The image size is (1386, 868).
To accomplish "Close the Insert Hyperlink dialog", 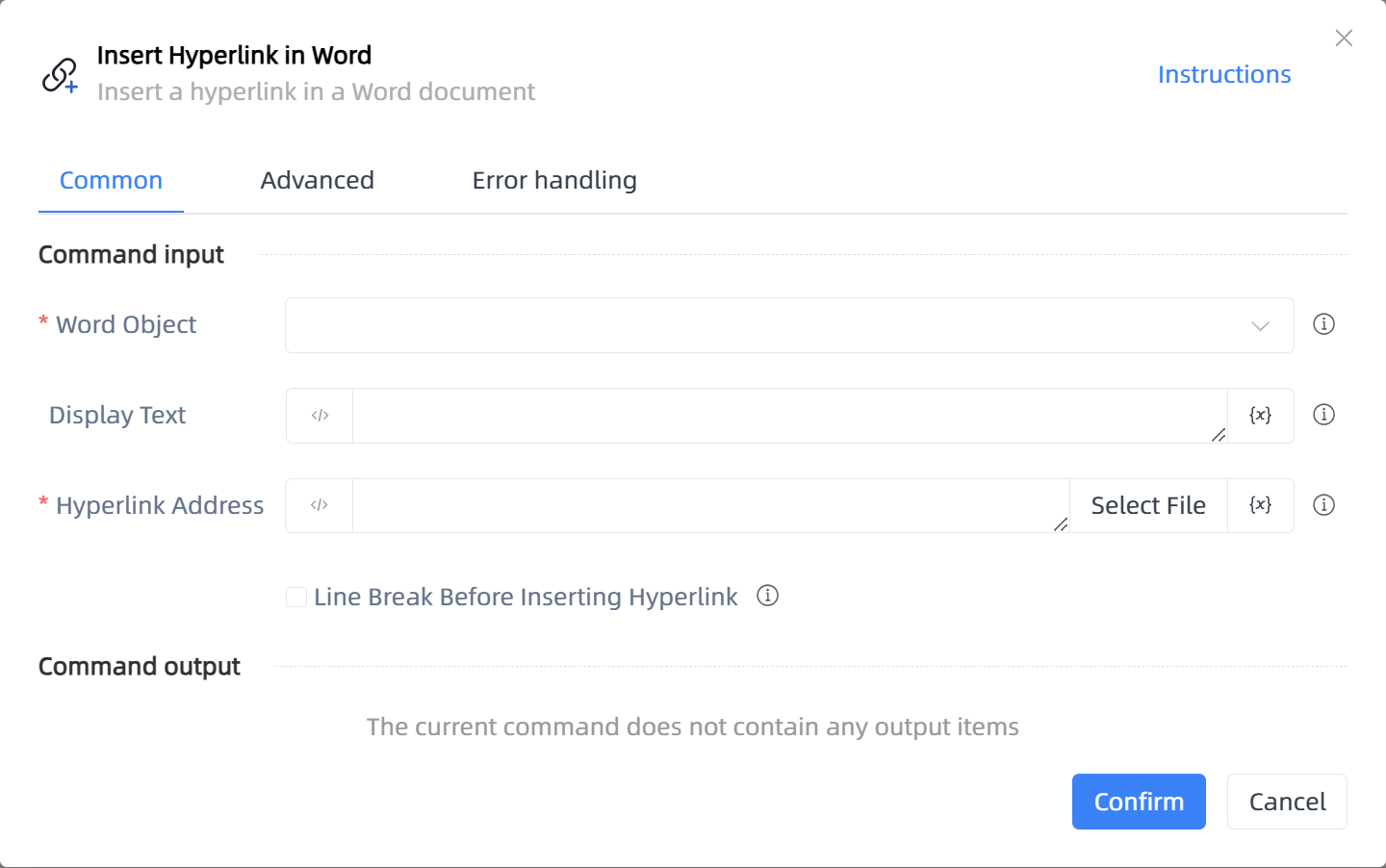I will pos(1344,38).
